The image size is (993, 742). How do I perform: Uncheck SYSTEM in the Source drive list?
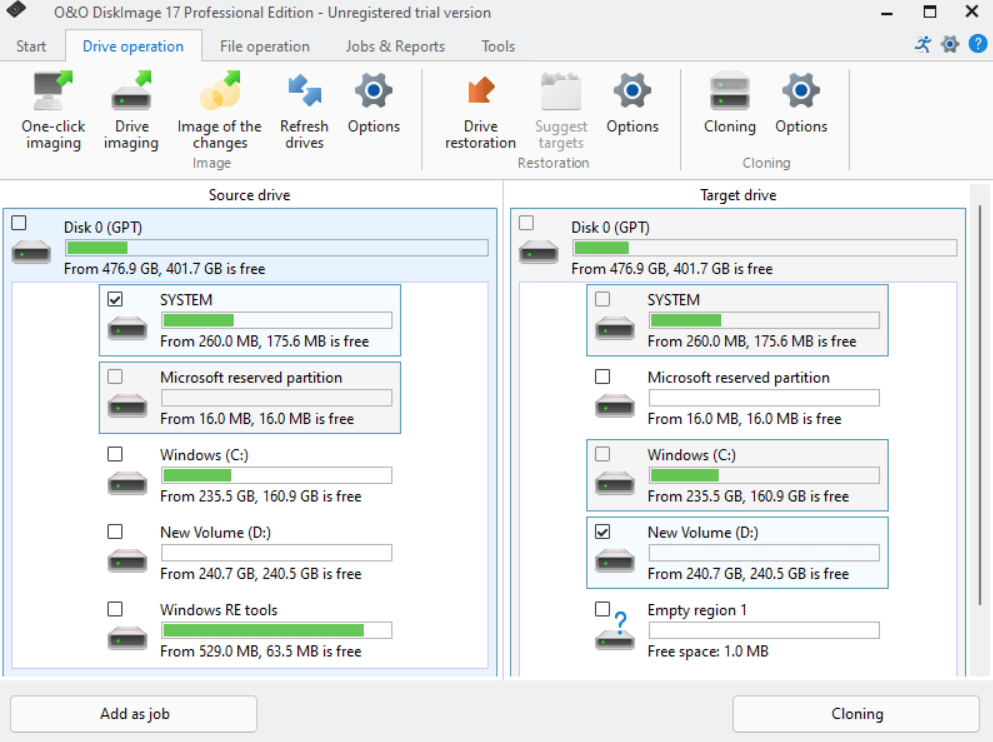point(115,299)
